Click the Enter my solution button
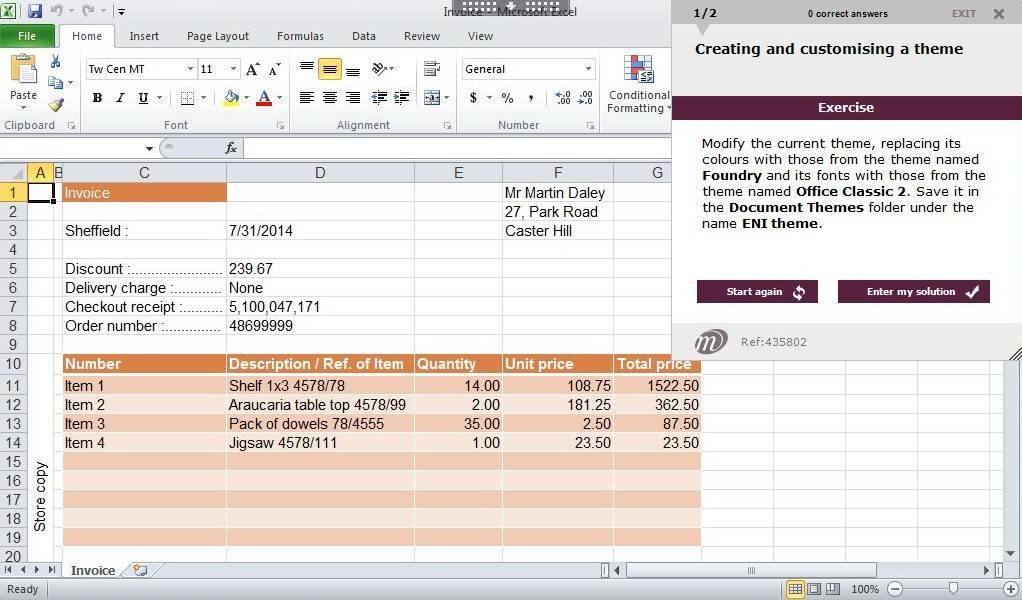This screenshot has height=600, width=1022. 913,292
